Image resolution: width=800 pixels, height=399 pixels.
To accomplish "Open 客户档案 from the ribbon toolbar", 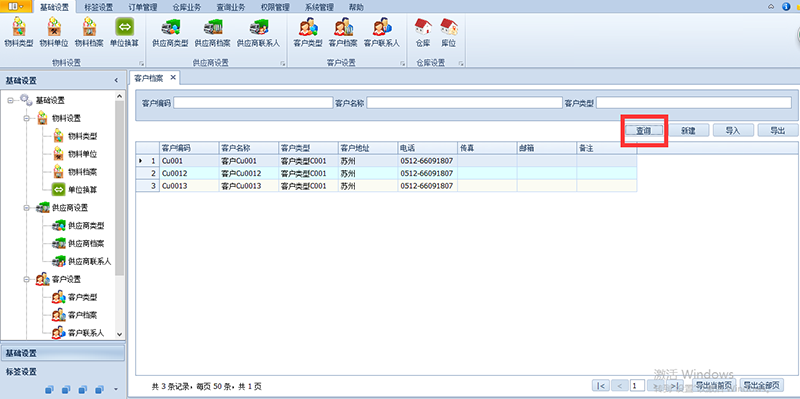I will pos(343,32).
